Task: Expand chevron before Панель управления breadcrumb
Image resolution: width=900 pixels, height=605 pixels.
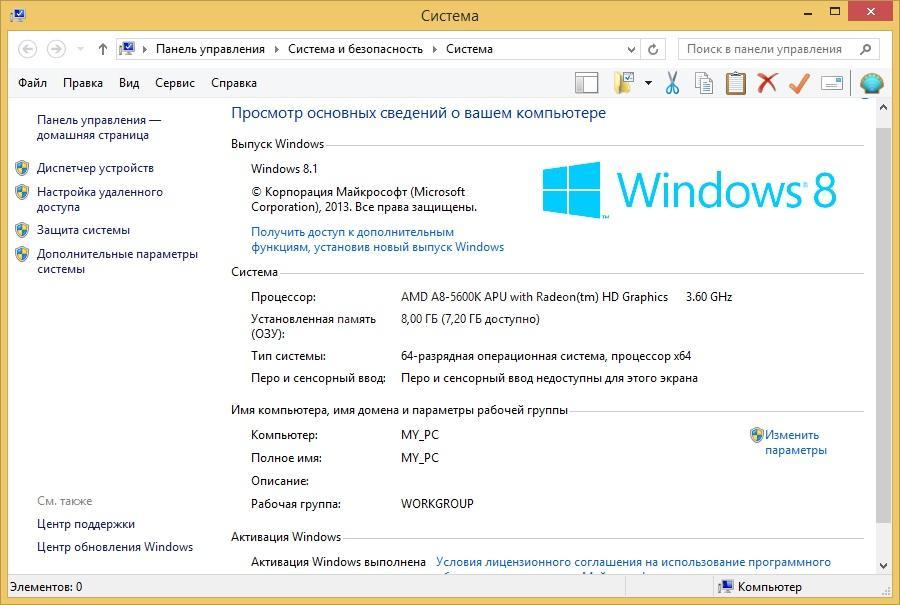Action: pos(145,49)
